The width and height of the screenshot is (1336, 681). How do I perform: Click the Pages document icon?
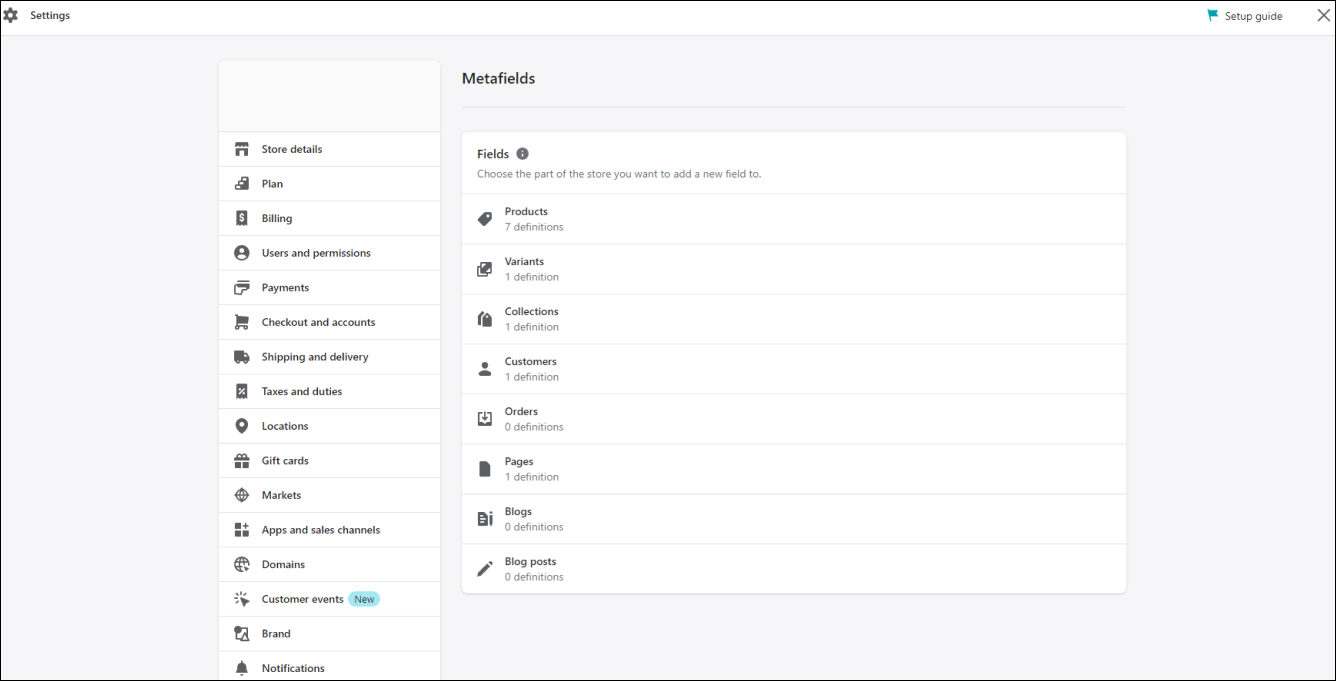pyautogui.click(x=485, y=469)
